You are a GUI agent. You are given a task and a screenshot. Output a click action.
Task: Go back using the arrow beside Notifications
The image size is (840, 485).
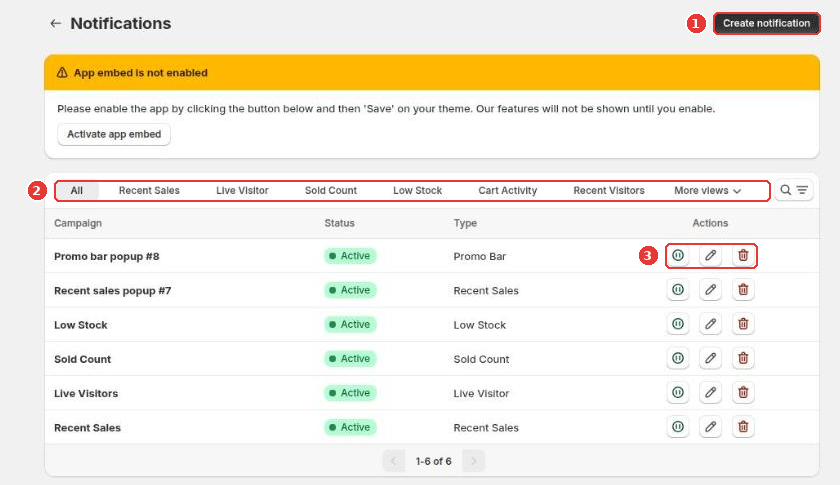(55, 24)
